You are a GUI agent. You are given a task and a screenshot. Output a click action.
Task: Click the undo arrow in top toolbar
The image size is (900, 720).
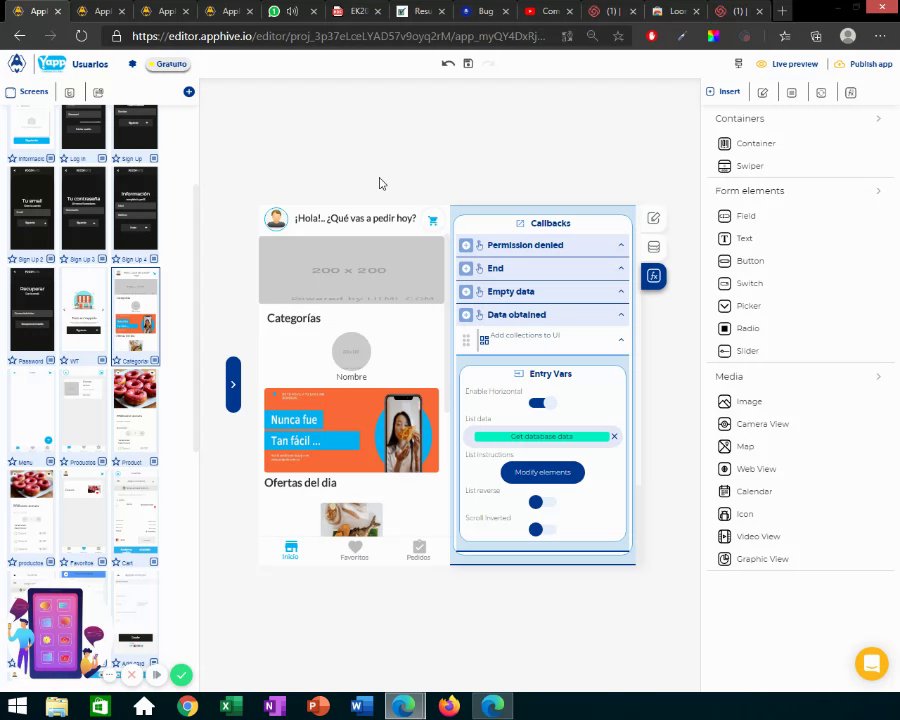(x=448, y=64)
